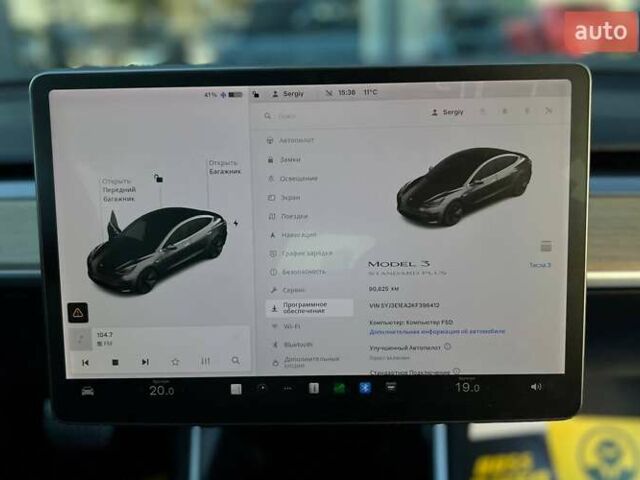The width and height of the screenshot is (640, 480).
Task: Tap the battery level indicator at 41%
Action: point(223,95)
